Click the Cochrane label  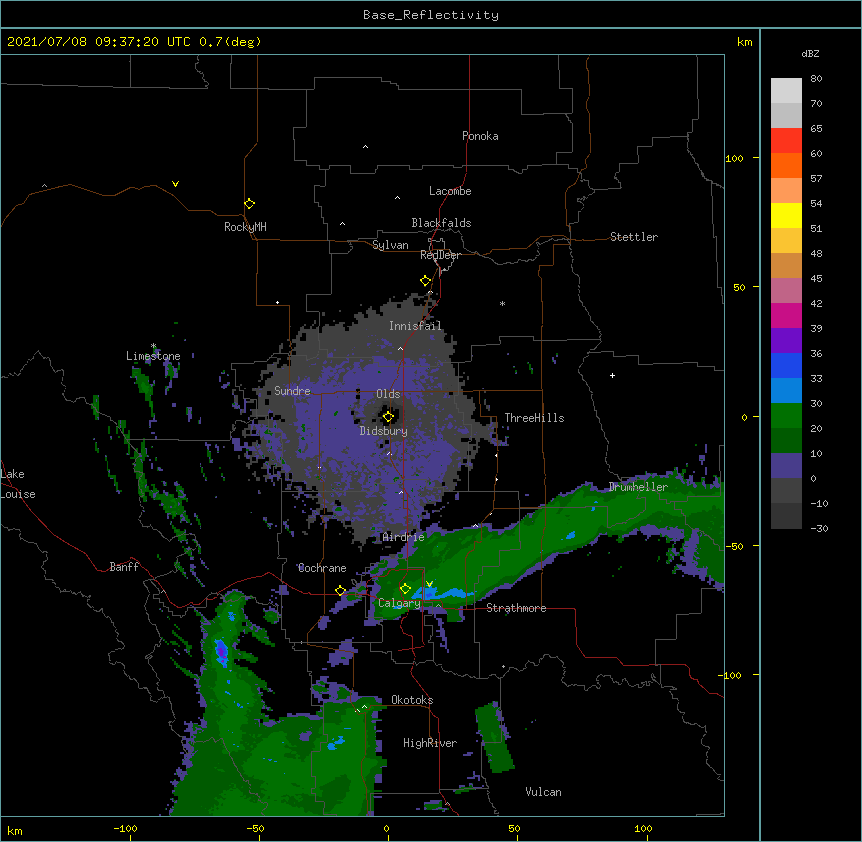click(x=322, y=568)
